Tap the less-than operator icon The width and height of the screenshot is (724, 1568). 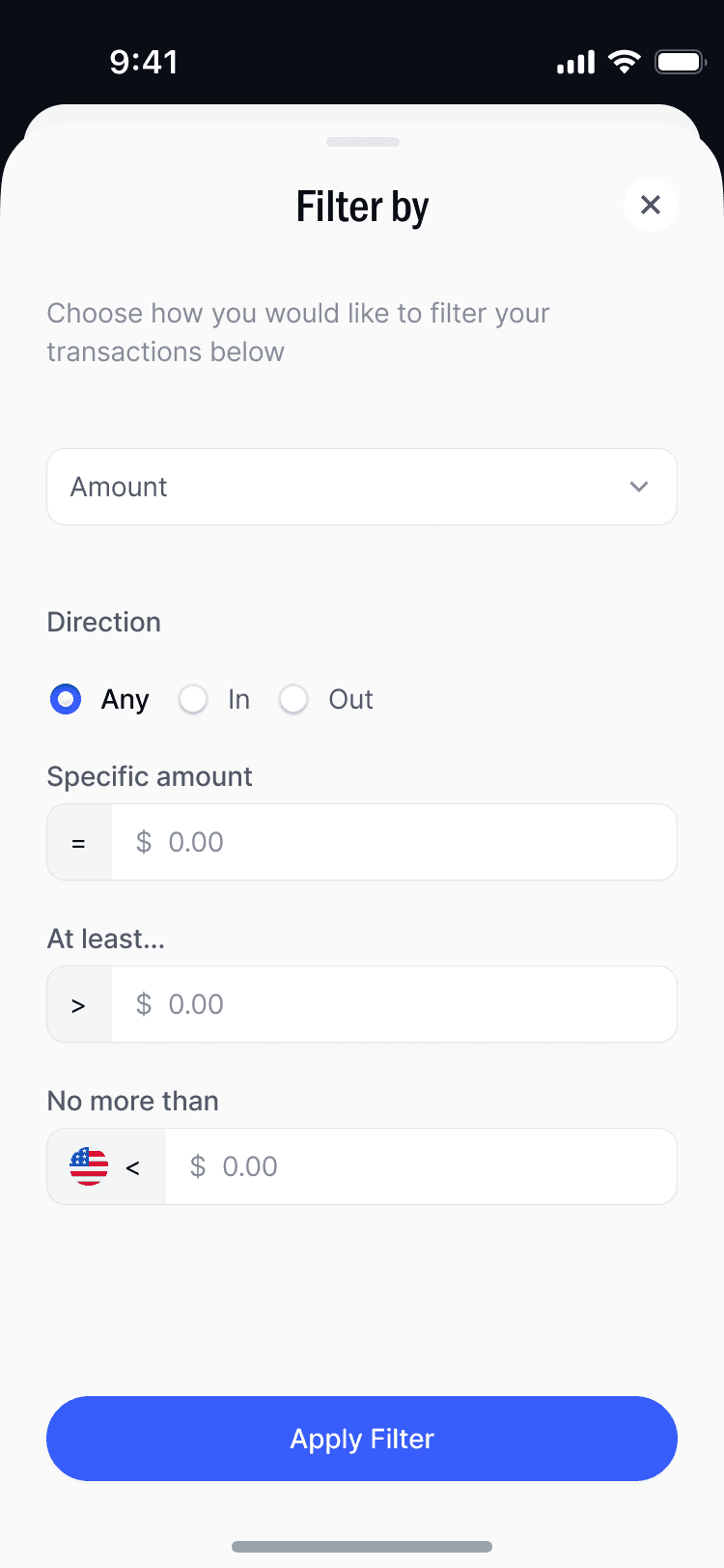[x=133, y=1167]
